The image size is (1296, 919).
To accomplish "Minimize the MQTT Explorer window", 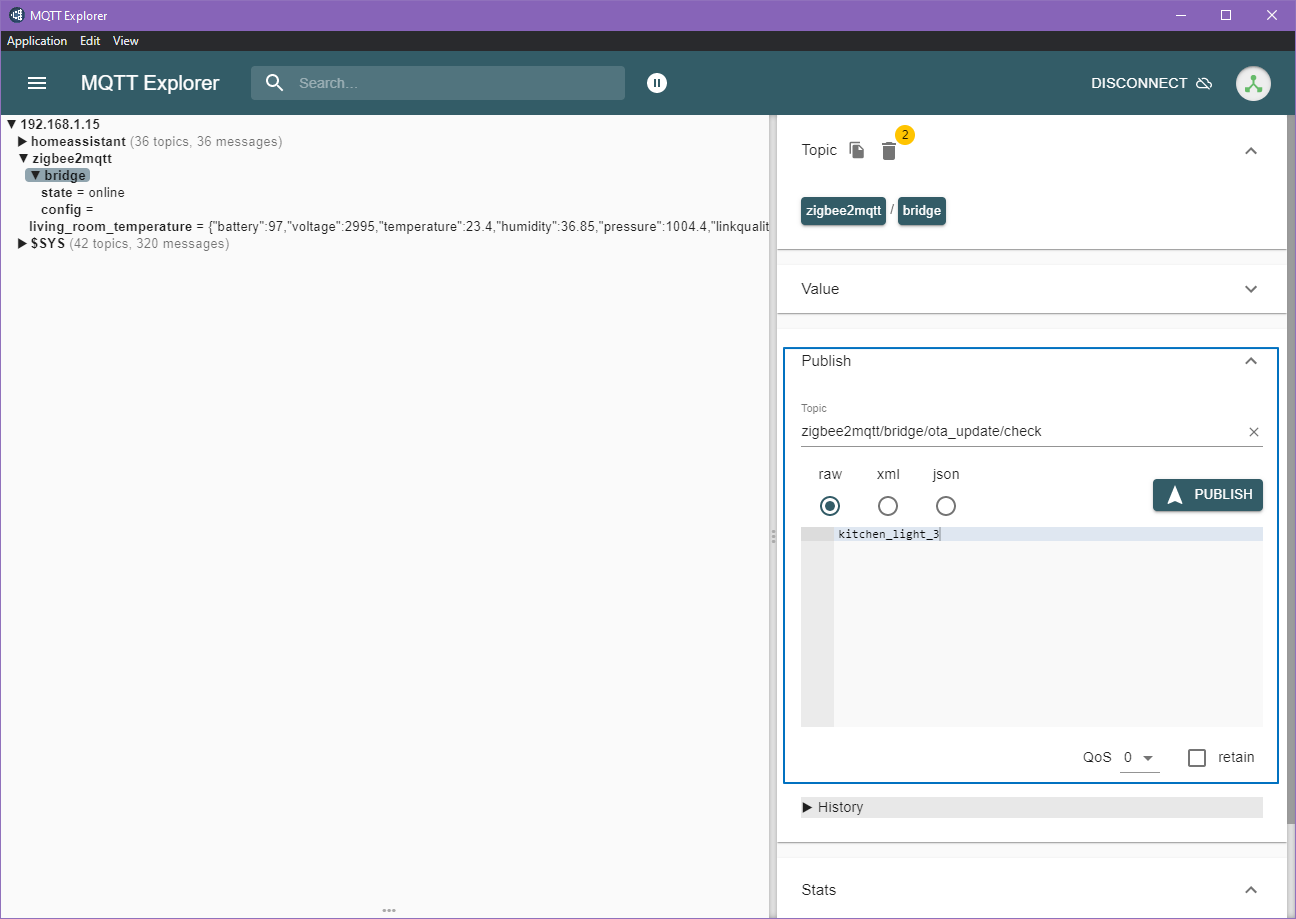I will pos(1181,15).
